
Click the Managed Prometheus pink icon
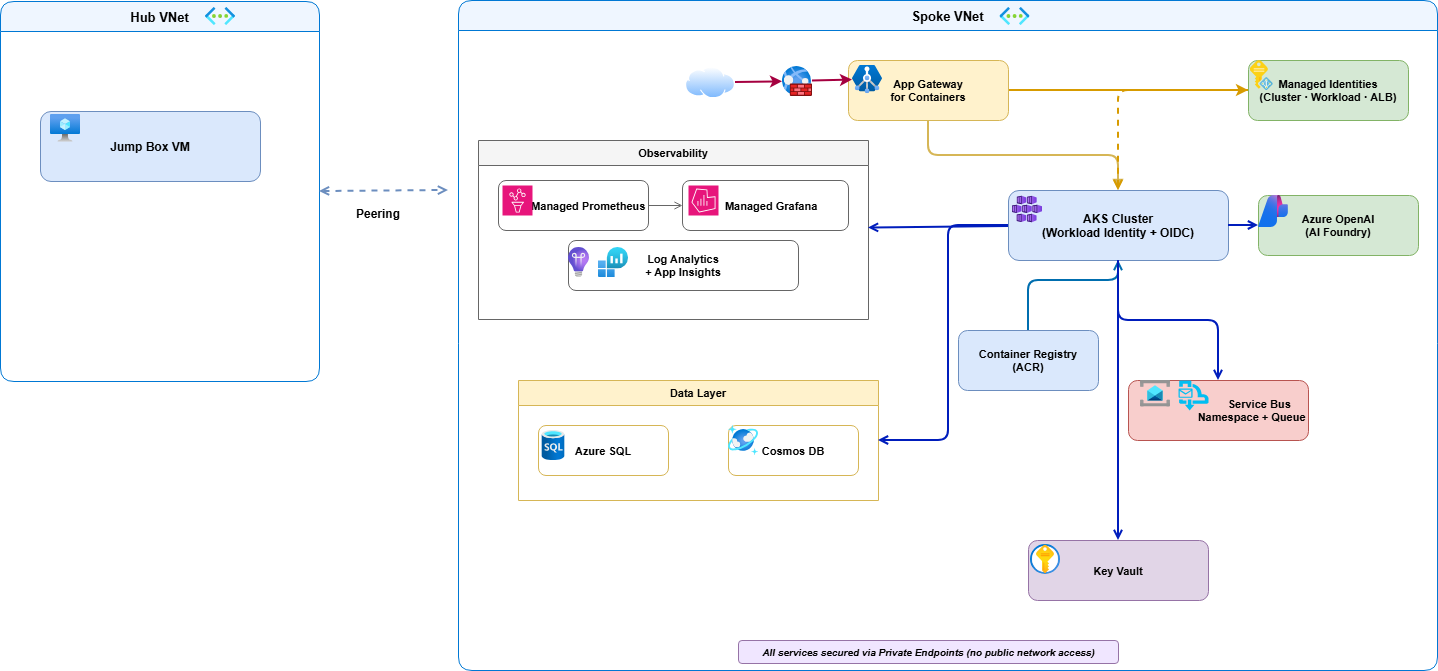pyautogui.click(x=517, y=200)
